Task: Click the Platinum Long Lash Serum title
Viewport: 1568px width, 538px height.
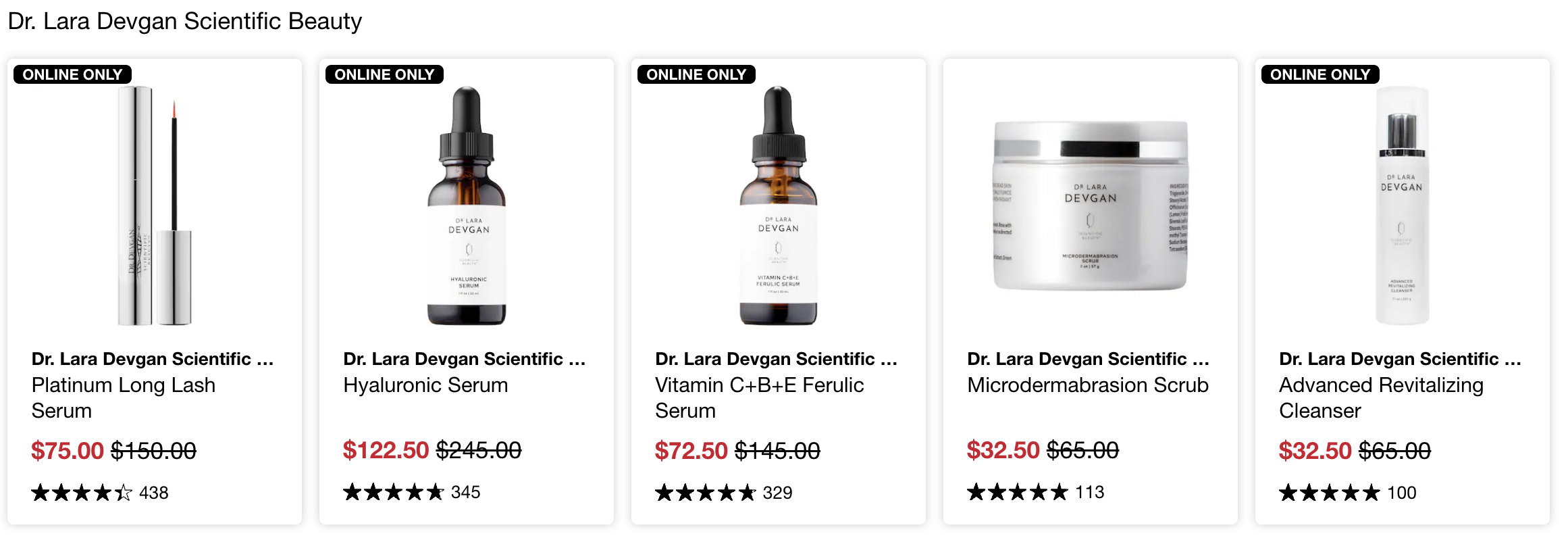Action: point(124,397)
